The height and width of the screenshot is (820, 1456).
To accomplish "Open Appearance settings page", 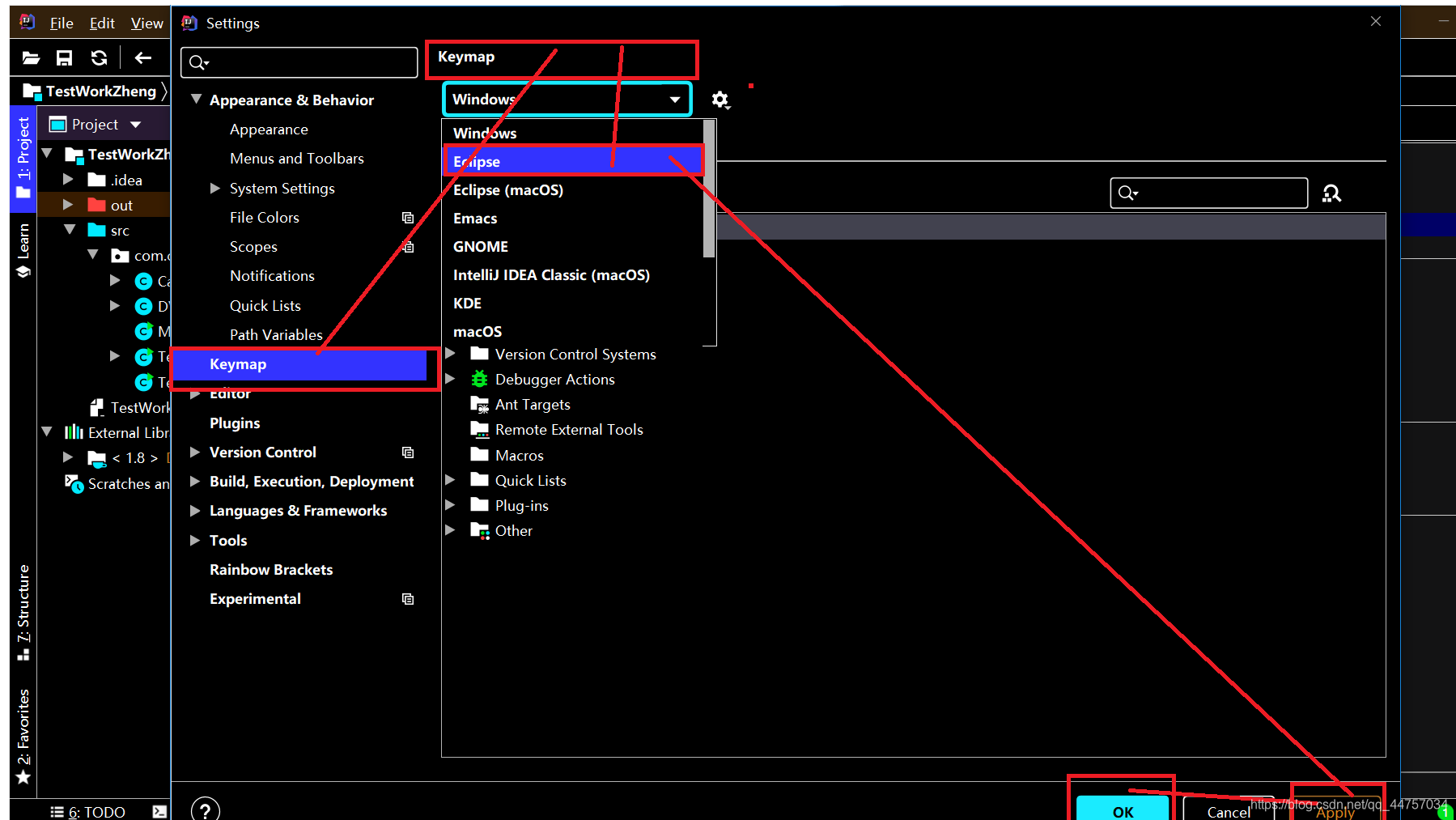I will (269, 130).
